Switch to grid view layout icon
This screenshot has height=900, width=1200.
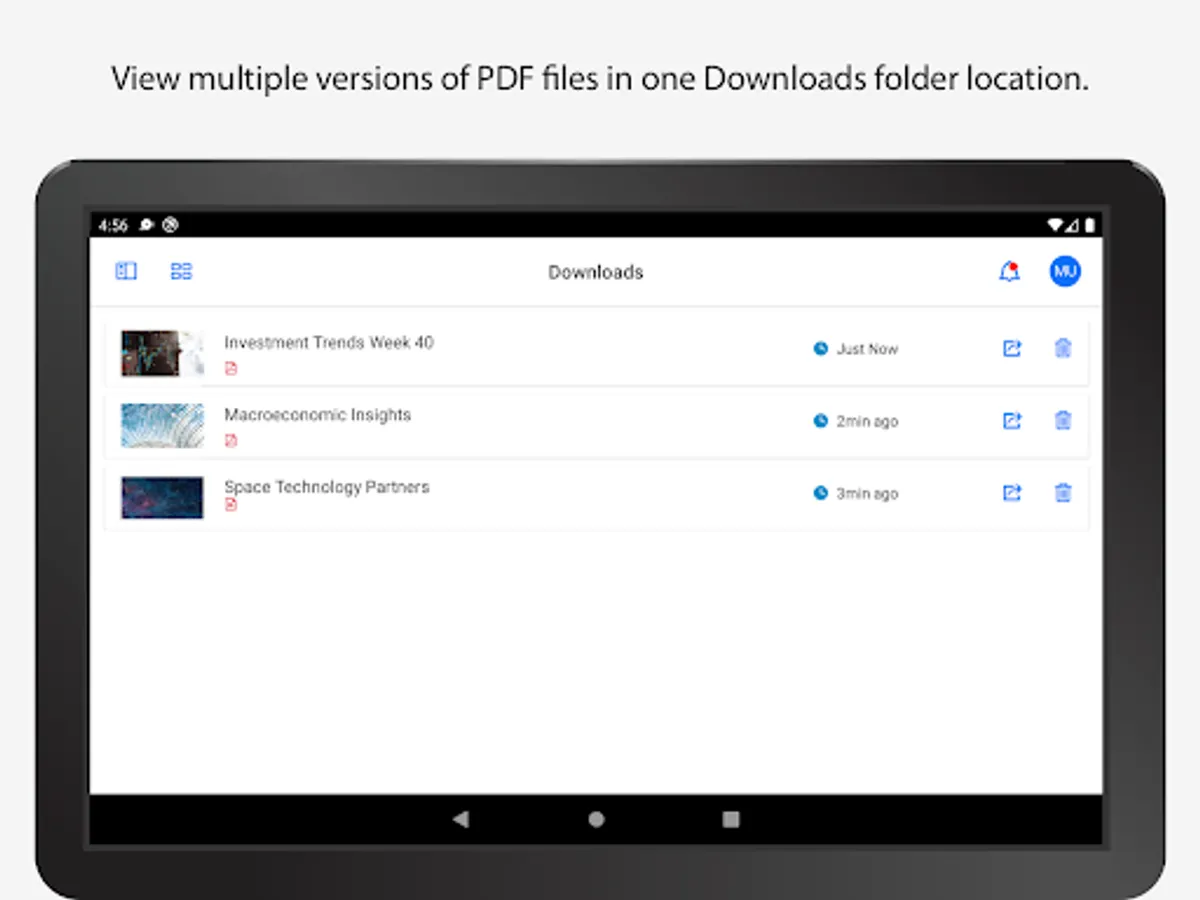pos(181,271)
